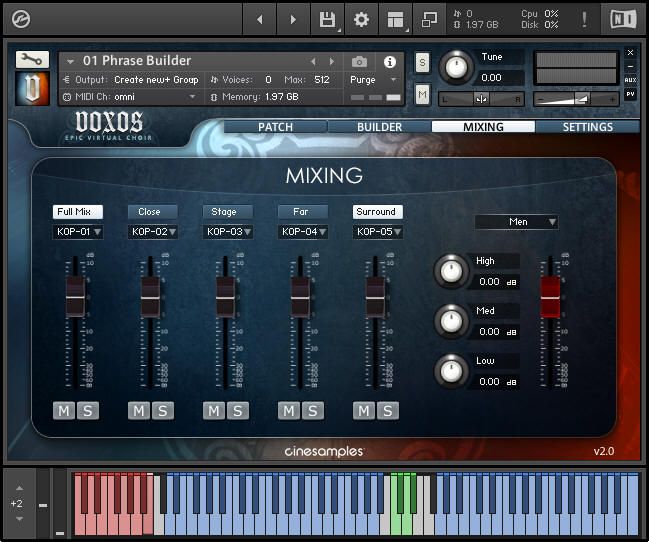This screenshot has width=649, height=542.
Task: Solo the Surround mic channel
Action: 387,411
